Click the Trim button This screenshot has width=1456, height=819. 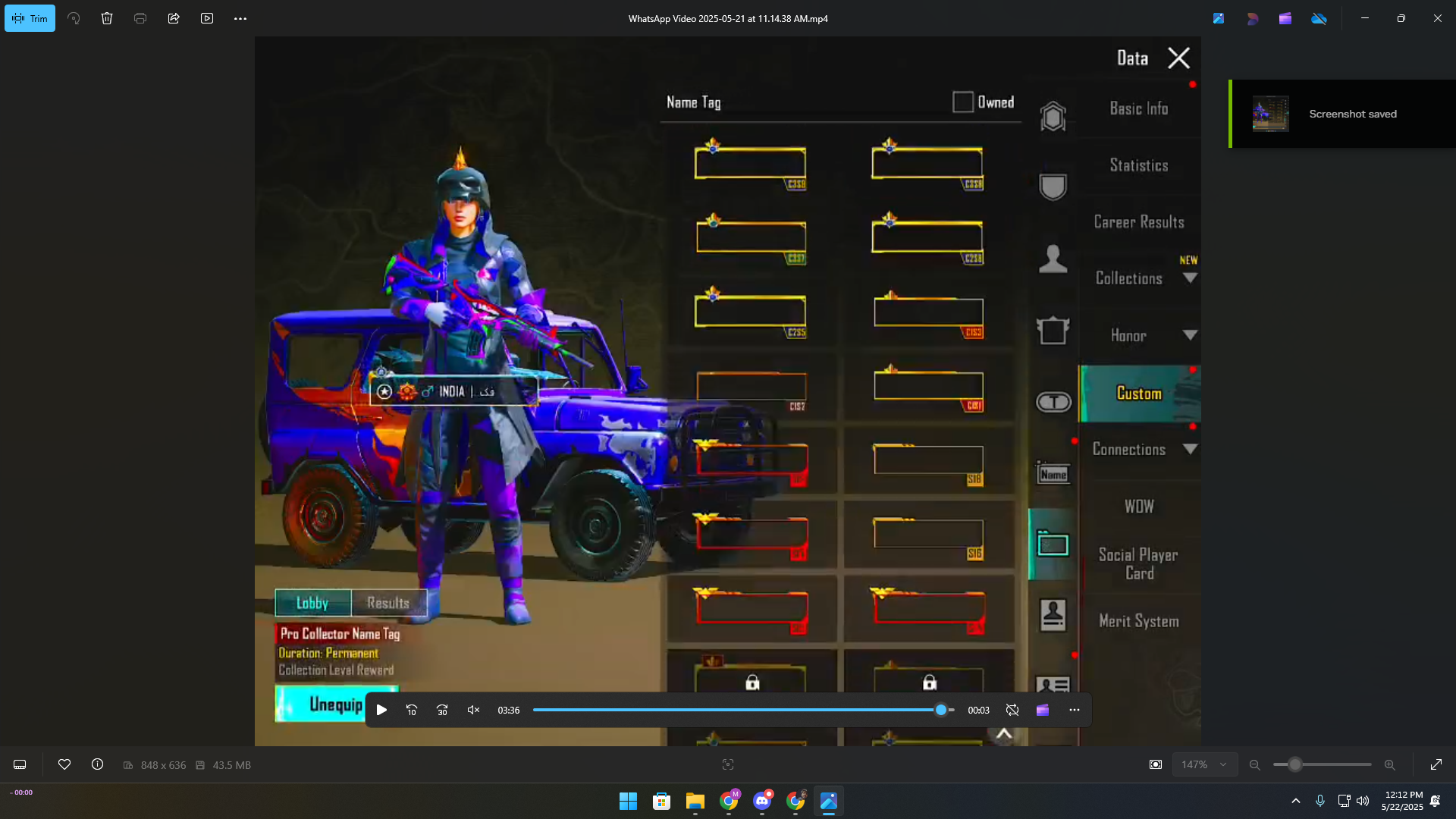[x=30, y=18]
